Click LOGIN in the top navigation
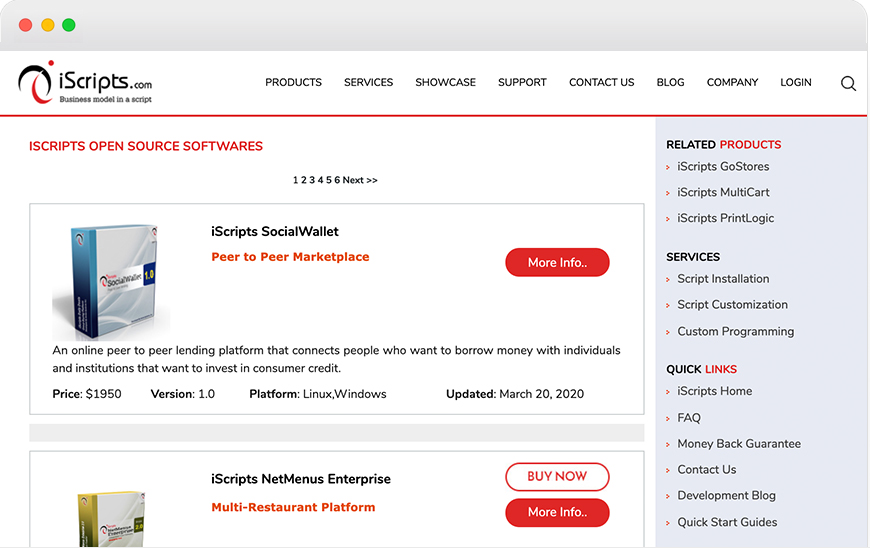This screenshot has height=548, width=870. pos(796,83)
